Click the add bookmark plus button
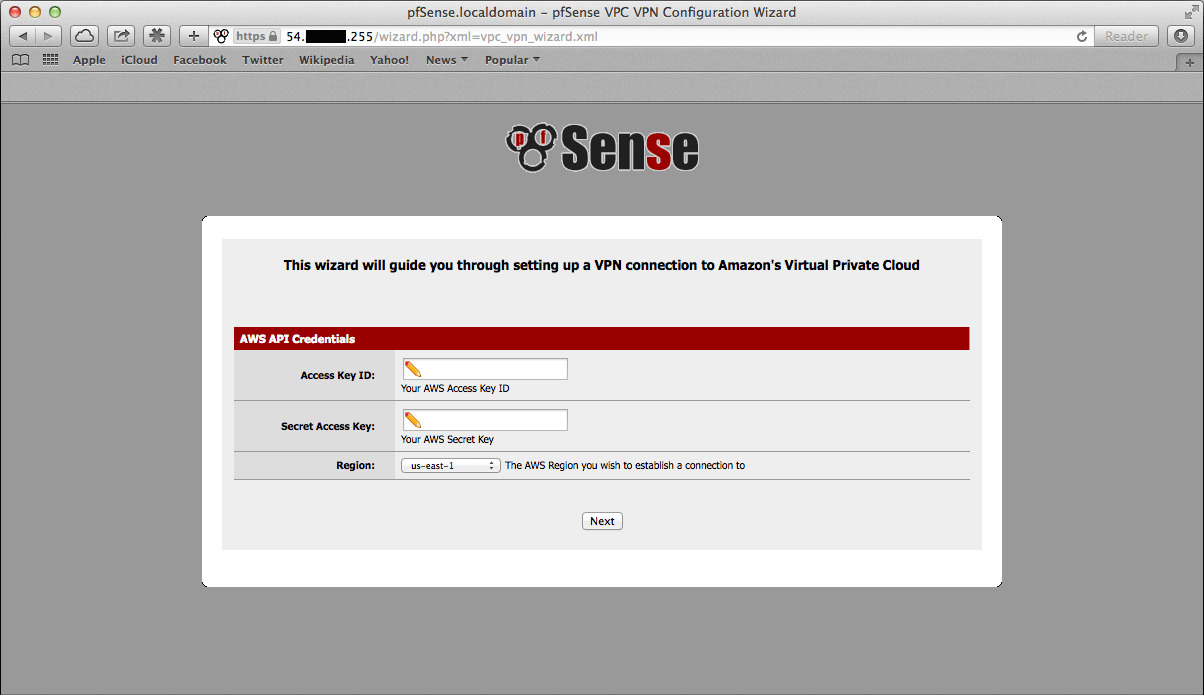The image size is (1204, 695). tap(194, 36)
